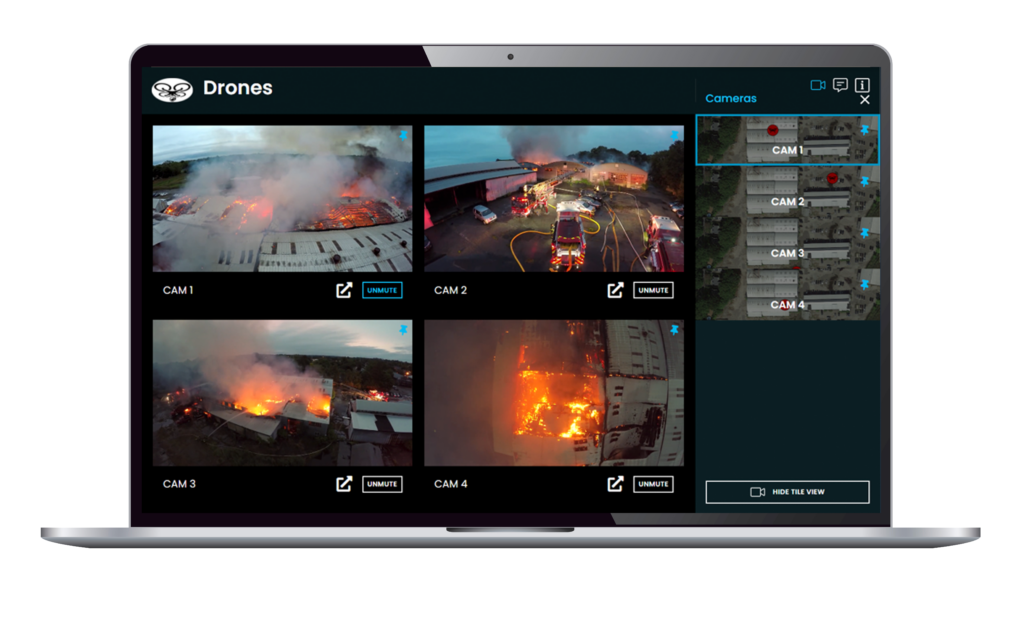1024x620 pixels.
Task: Unmute the CAM 2 feed
Action: 653,290
